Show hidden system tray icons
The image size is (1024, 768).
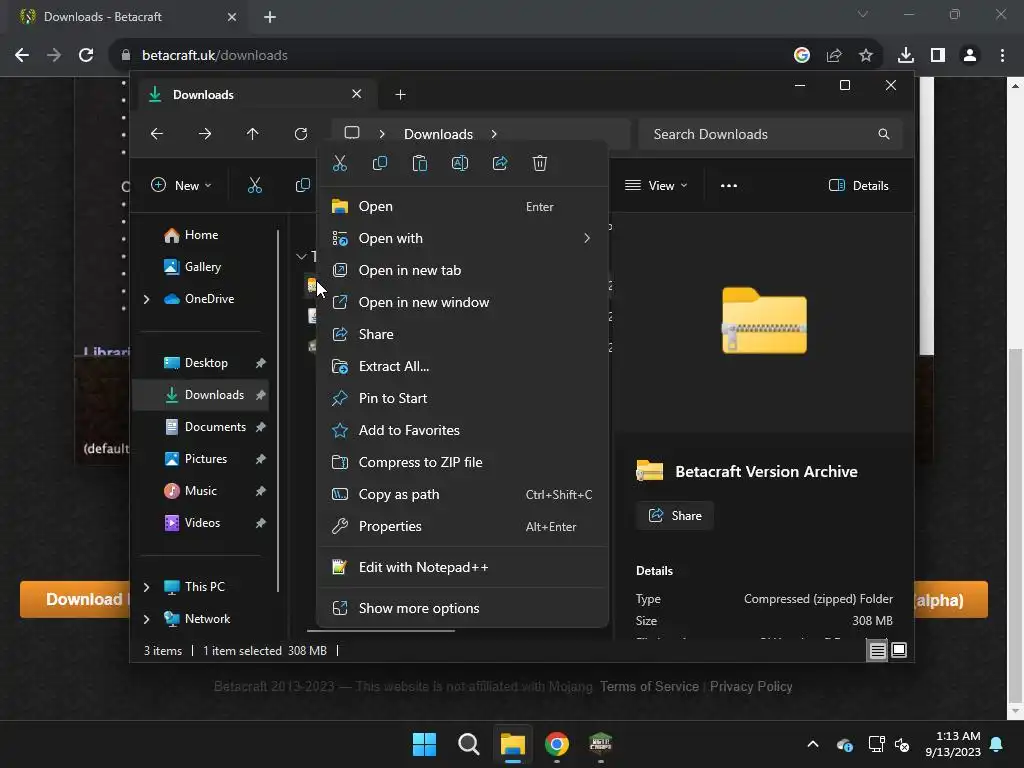pyautogui.click(x=813, y=744)
